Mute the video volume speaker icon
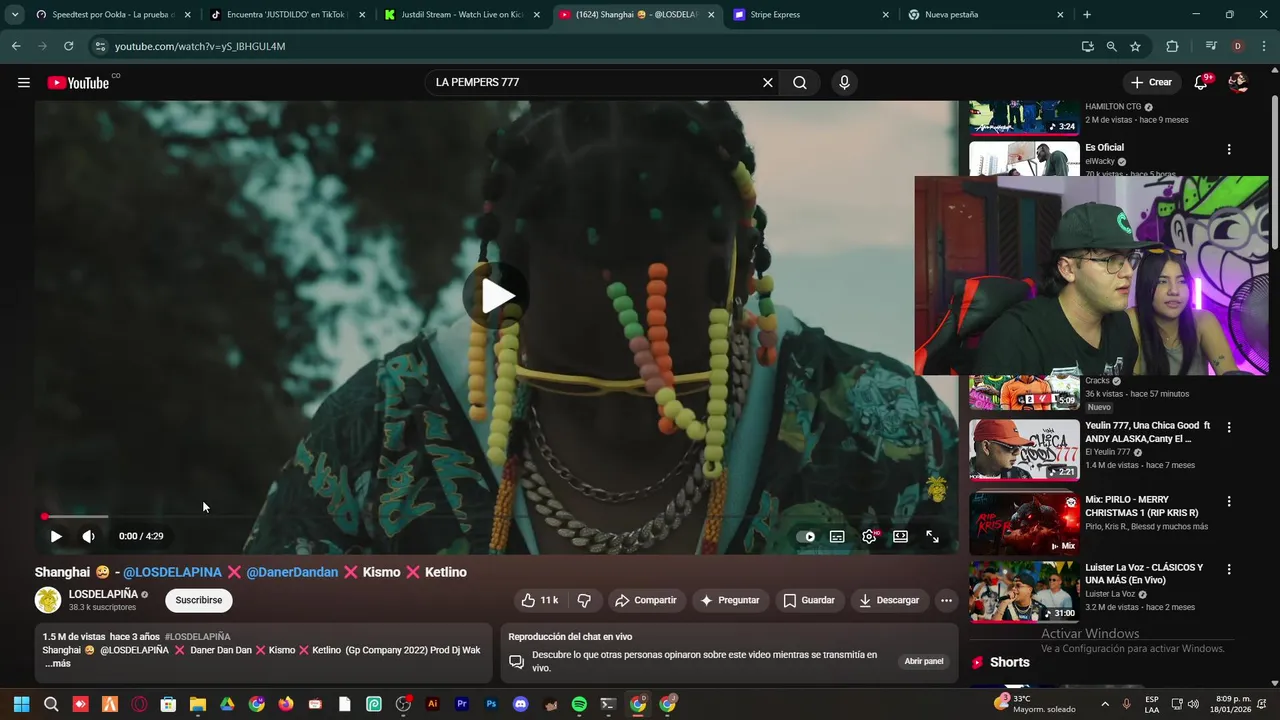1280x720 pixels. [88, 536]
